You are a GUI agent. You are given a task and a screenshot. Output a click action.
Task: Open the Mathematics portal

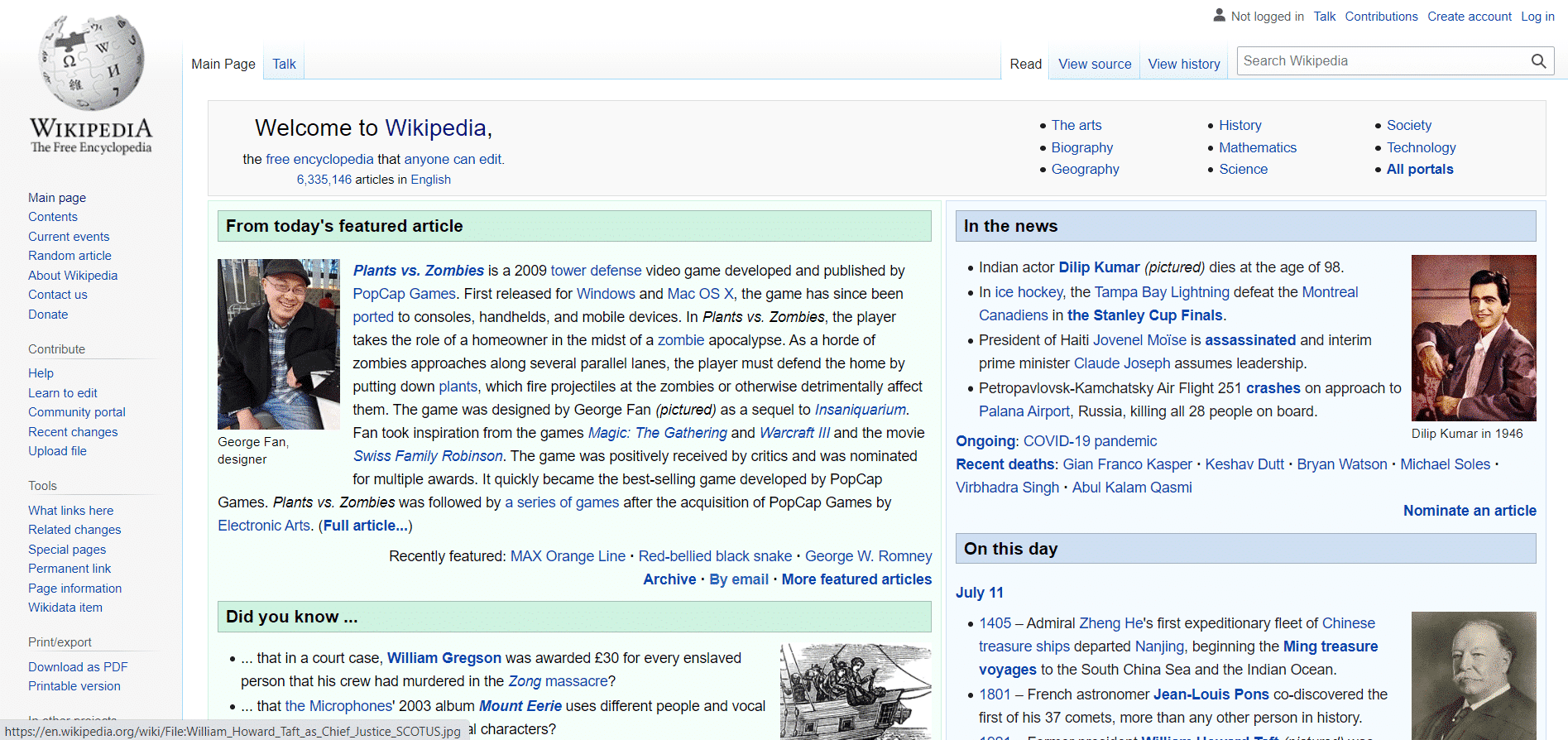(1258, 147)
